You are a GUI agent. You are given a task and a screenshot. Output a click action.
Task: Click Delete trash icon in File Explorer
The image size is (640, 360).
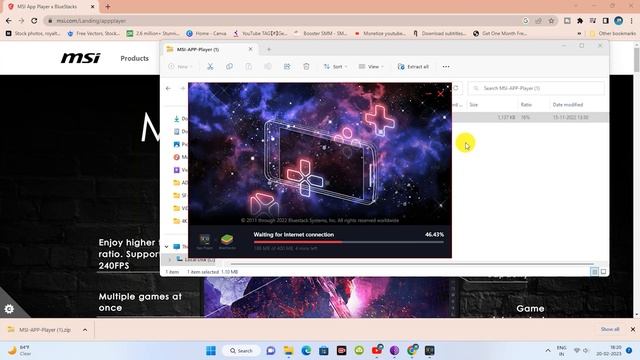[306, 67]
